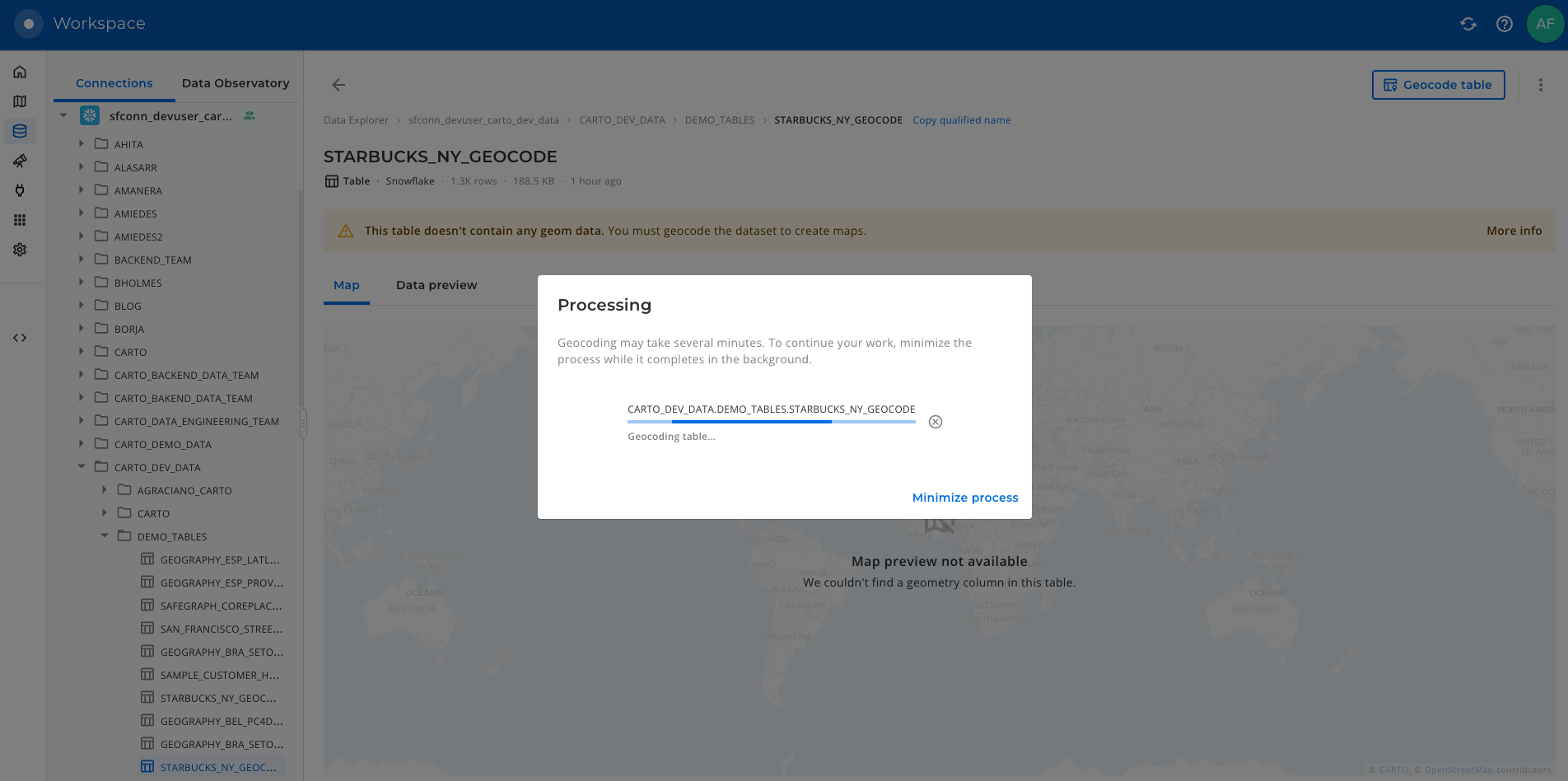The image size is (1568, 781).
Task: Open the Home icon in left sidebar
Action: 20,72
